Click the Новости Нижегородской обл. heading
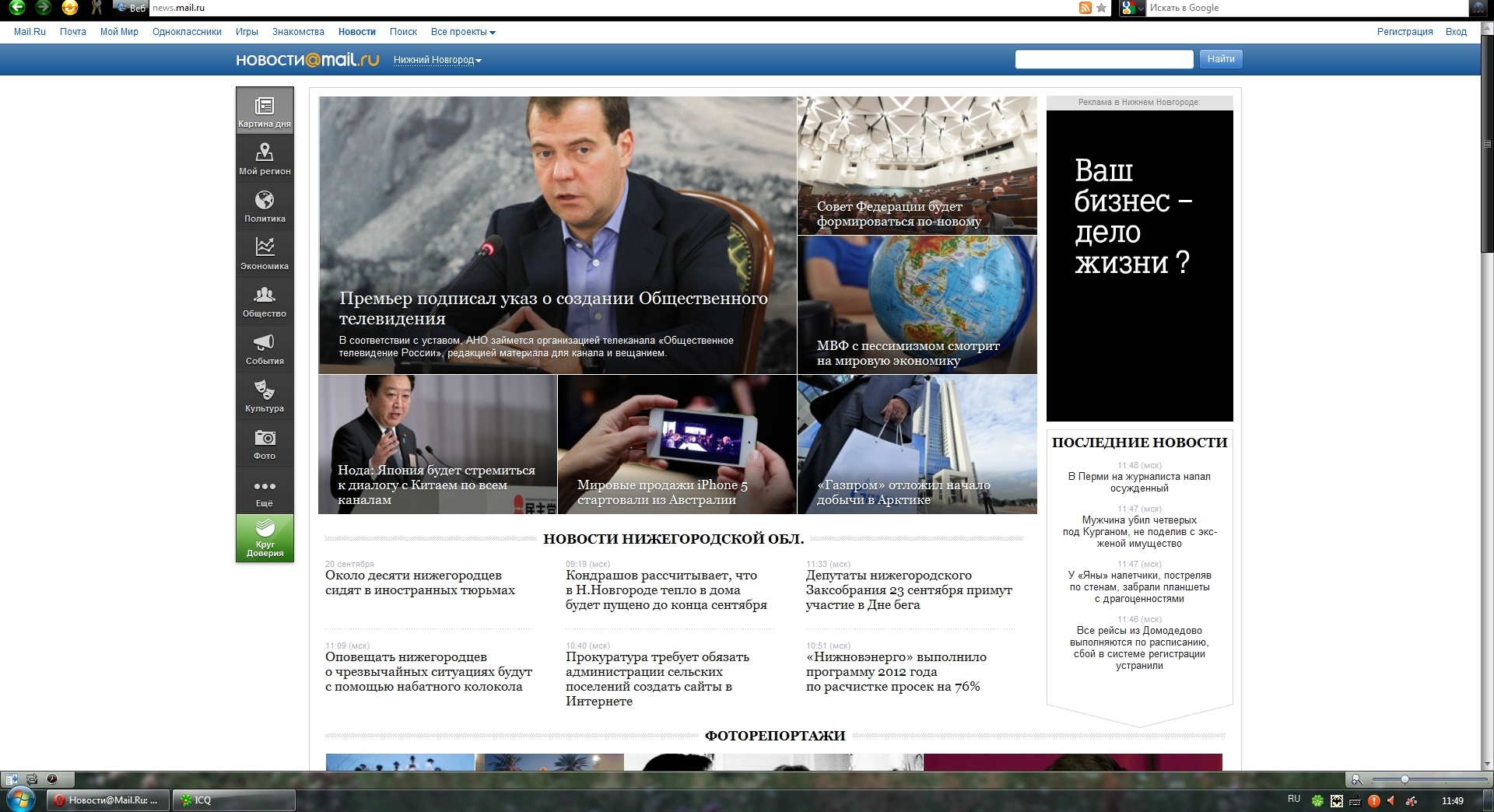1494x812 pixels. click(674, 538)
